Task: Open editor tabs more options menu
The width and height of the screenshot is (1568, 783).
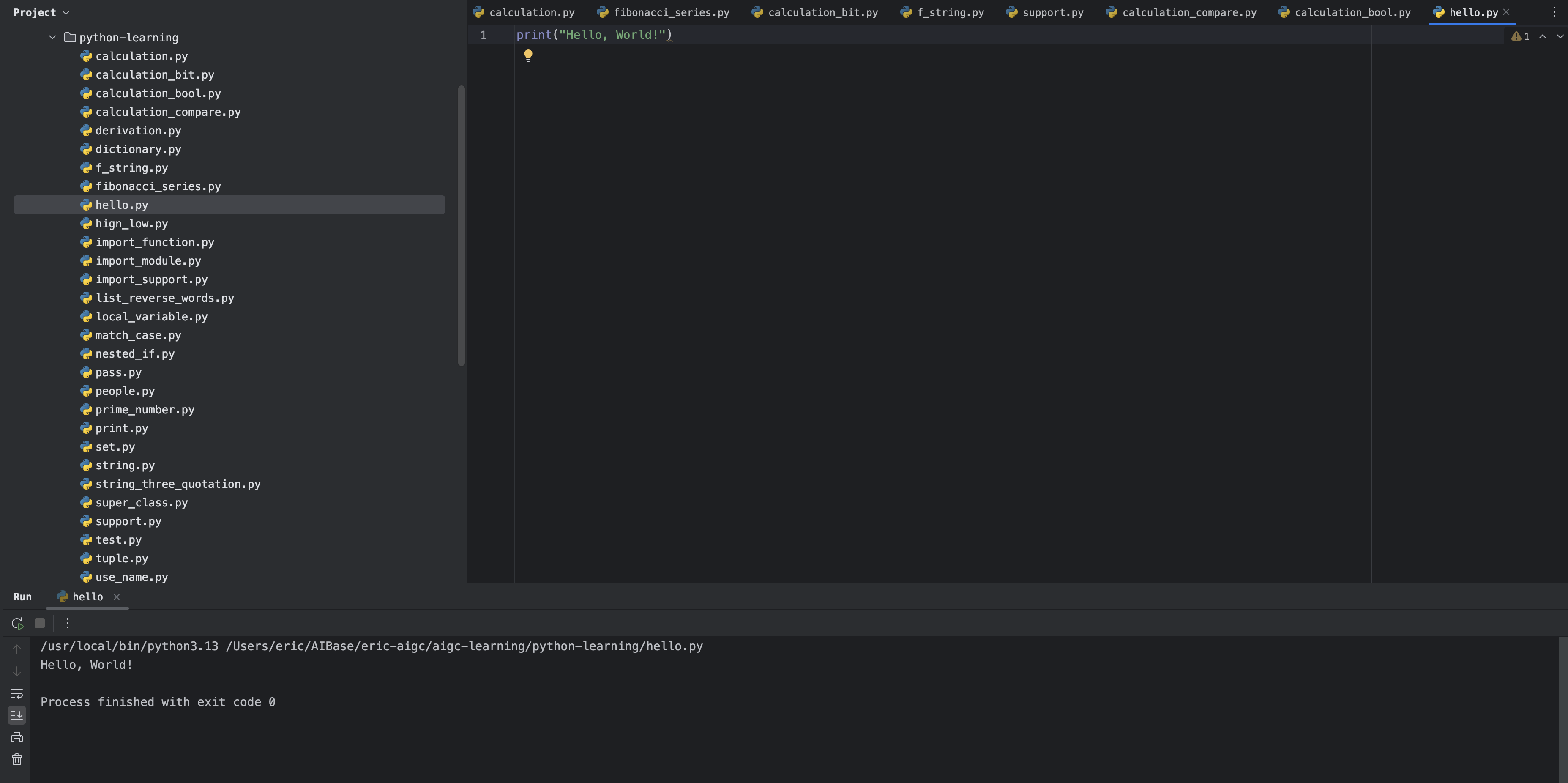Action: pyautogui.click(x=1554, y=12)
